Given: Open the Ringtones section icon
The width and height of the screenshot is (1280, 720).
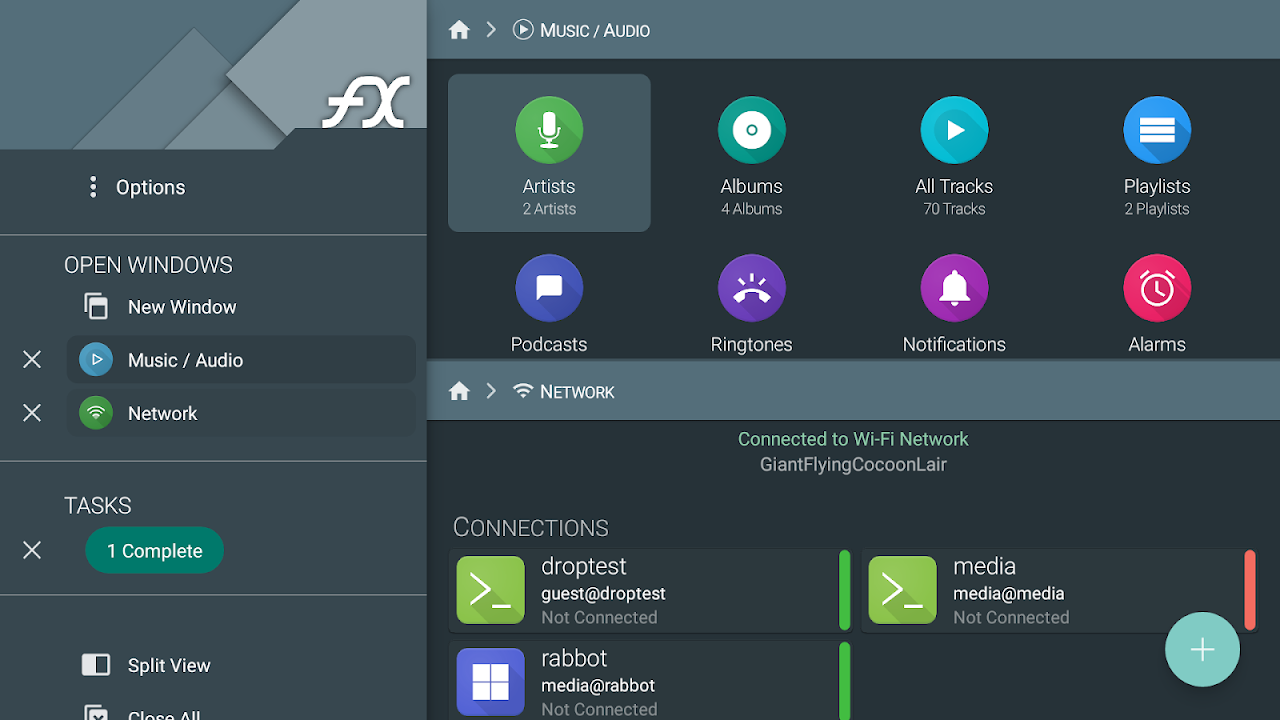Looking at the screenshot, I should click(x=751, y=287).
